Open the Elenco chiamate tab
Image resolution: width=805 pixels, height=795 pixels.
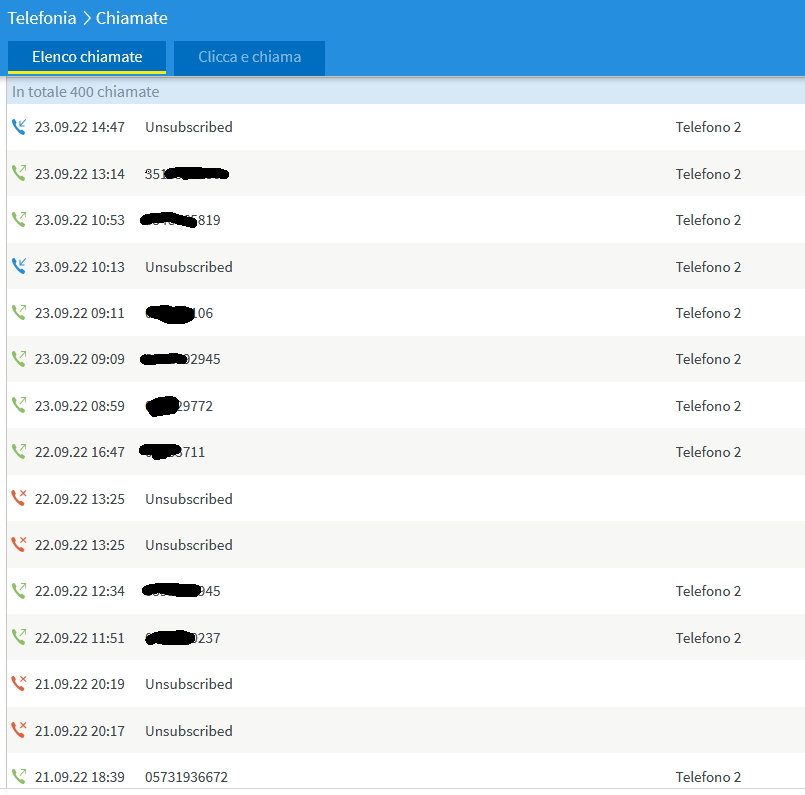click(87, 57)
